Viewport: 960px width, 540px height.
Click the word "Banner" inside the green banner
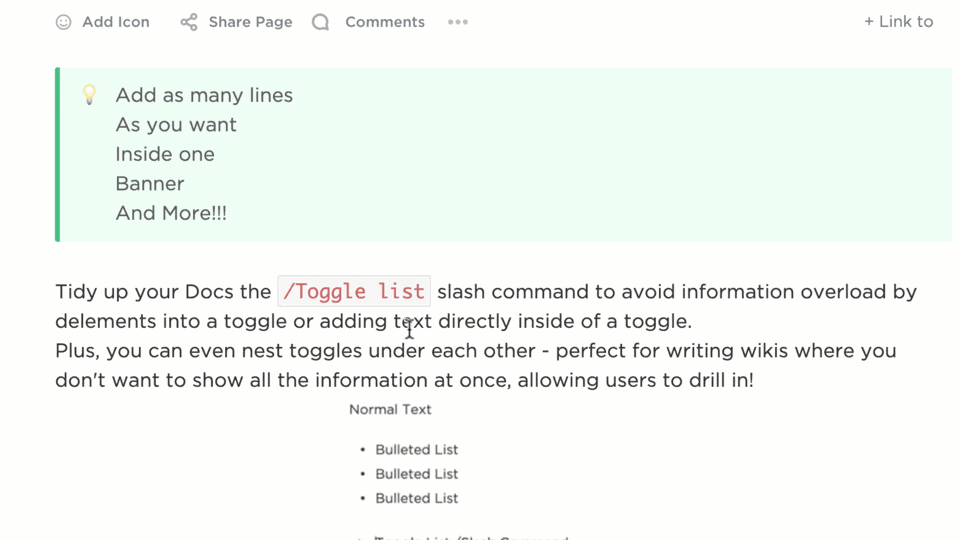click(150, 184)
